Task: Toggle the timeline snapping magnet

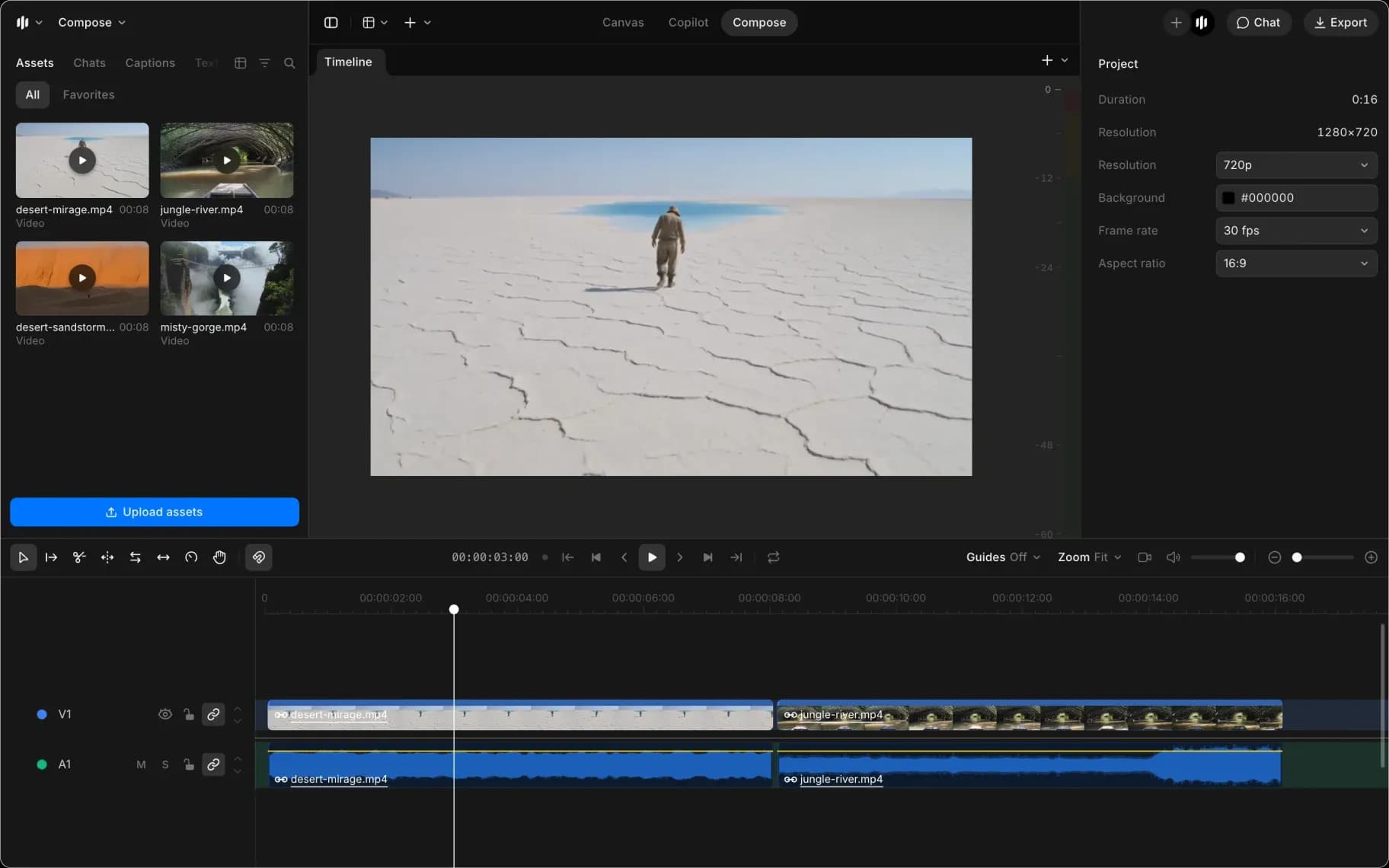Action: (x=259, y=557)
